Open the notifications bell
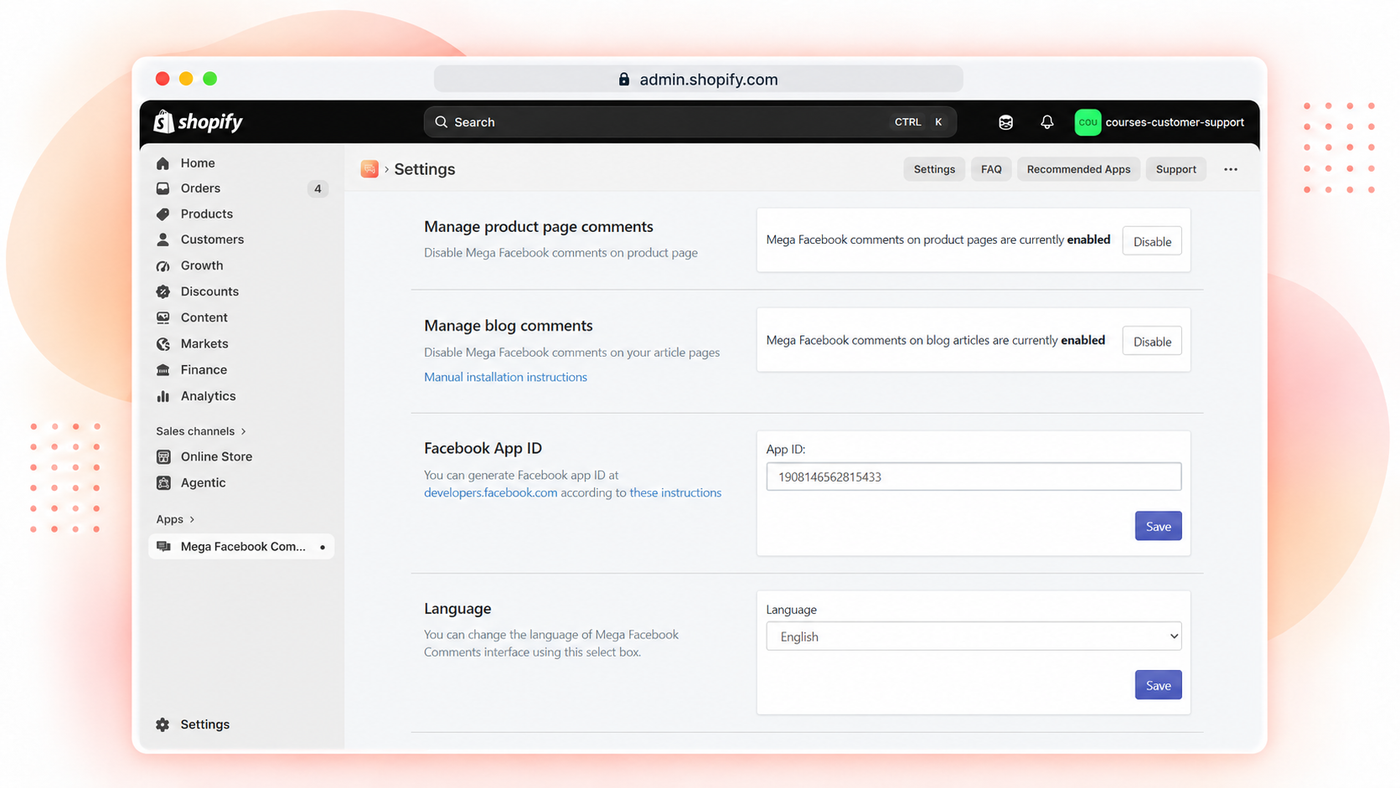 [x=1047, y=122]
